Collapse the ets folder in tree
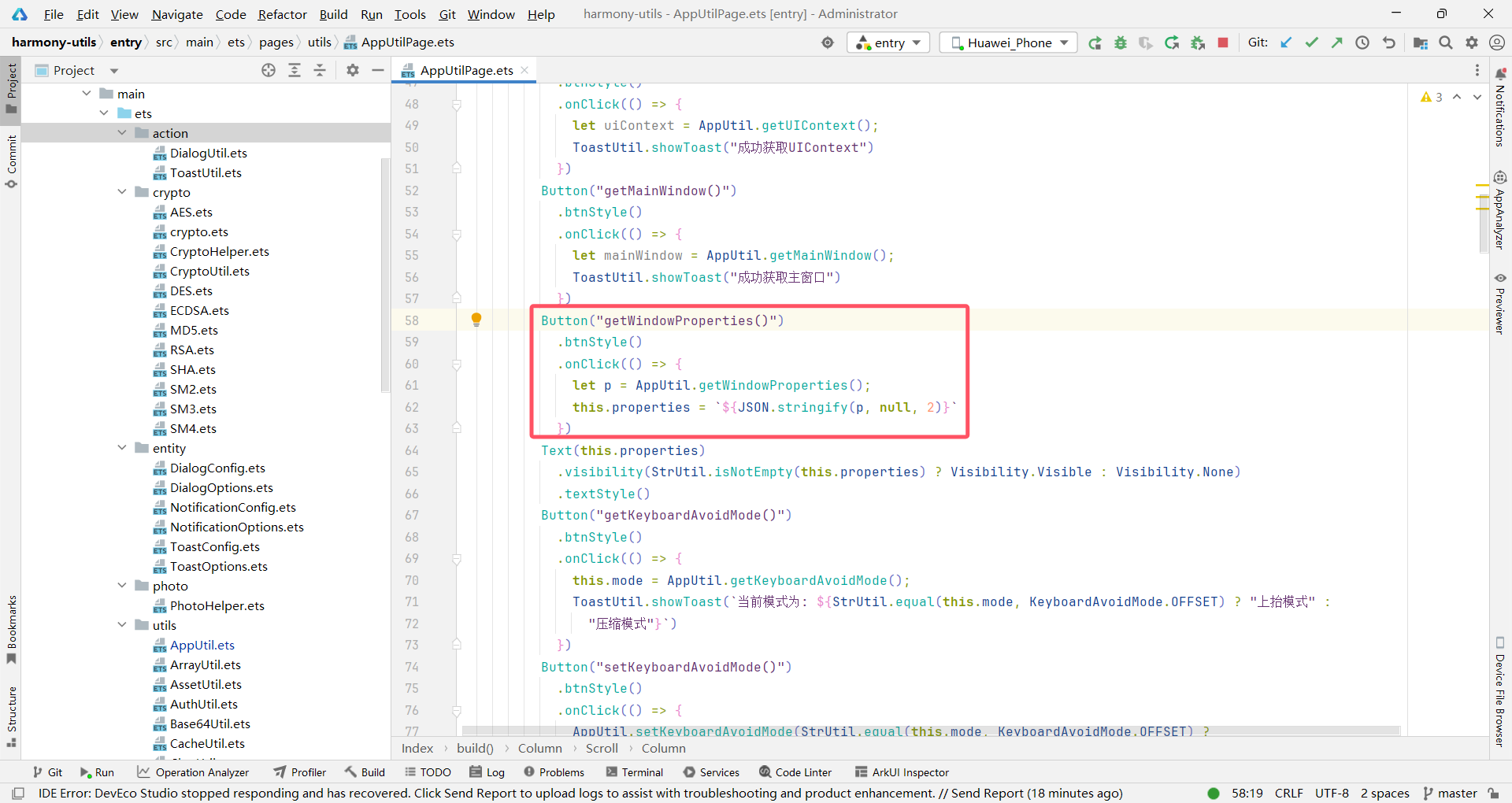The image size is (1512, 803). (x=104, y=113)
